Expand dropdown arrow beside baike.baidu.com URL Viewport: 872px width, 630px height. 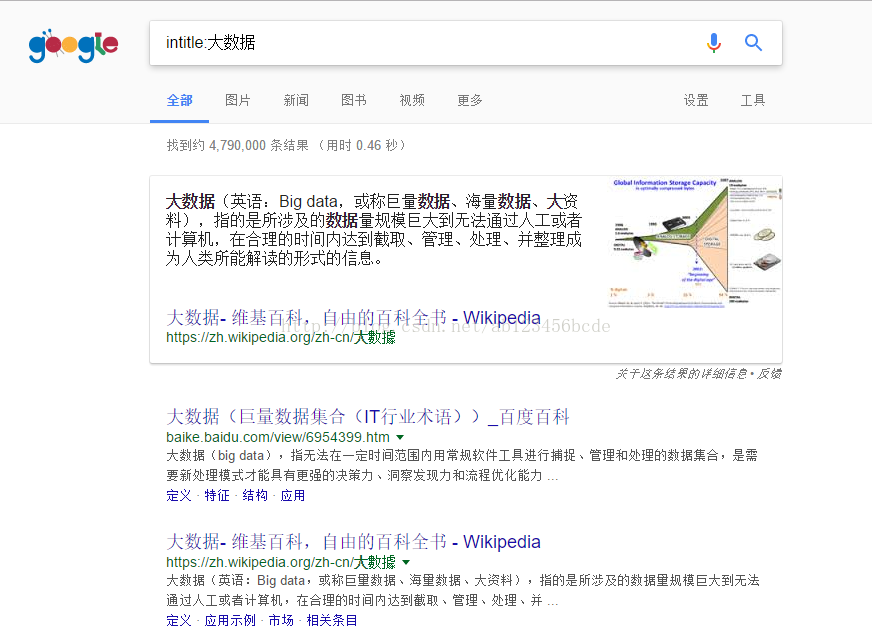pos(400,438)
